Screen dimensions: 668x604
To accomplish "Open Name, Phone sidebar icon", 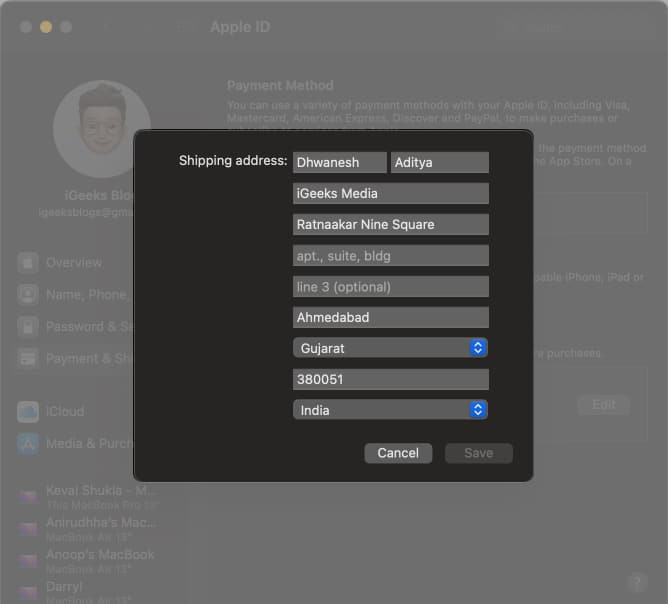I will (x=28, y=294).
